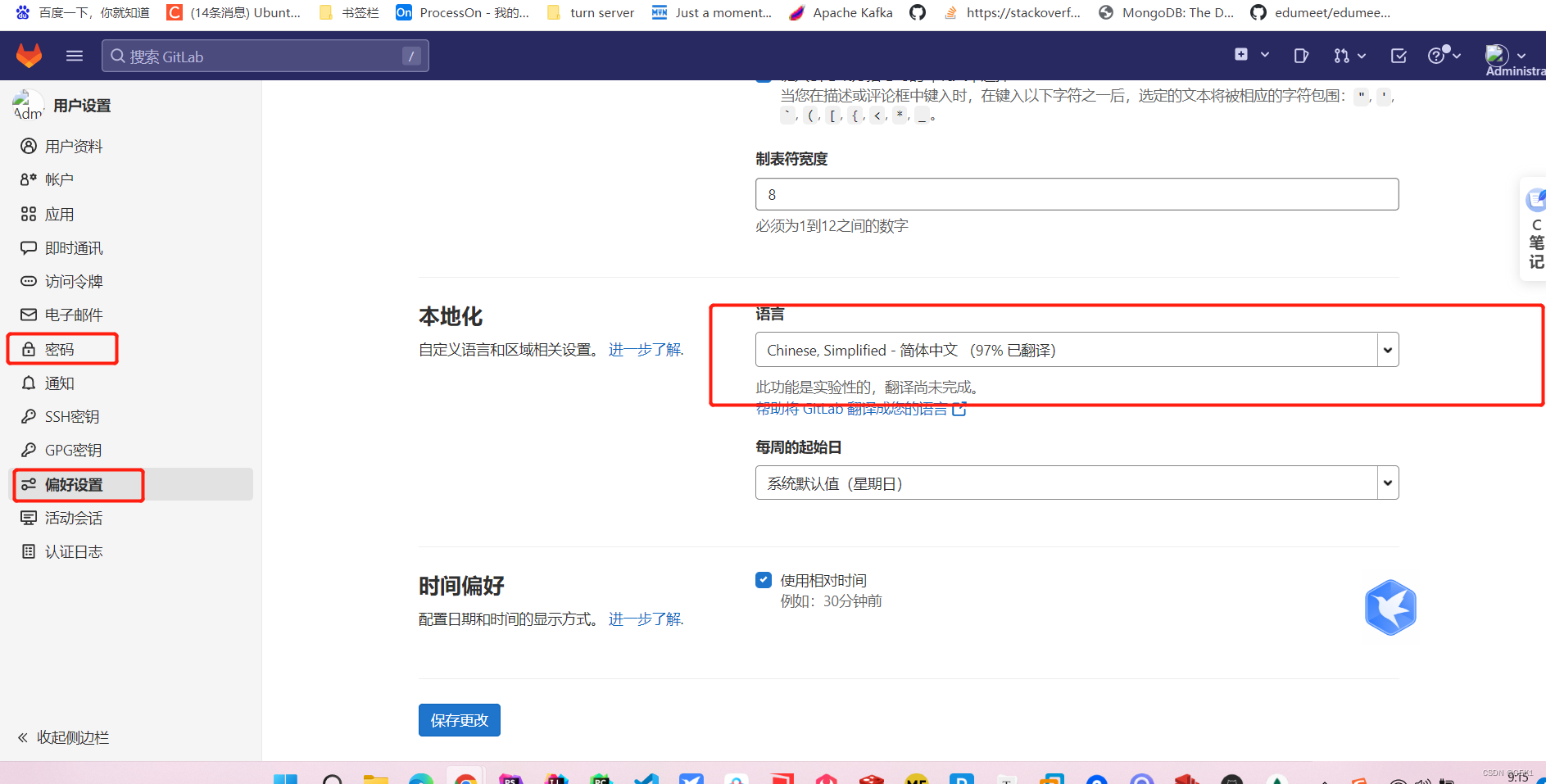Click the GPG密钥 key icon
The height and width of the screenshot is (784, 1546).
28,450
